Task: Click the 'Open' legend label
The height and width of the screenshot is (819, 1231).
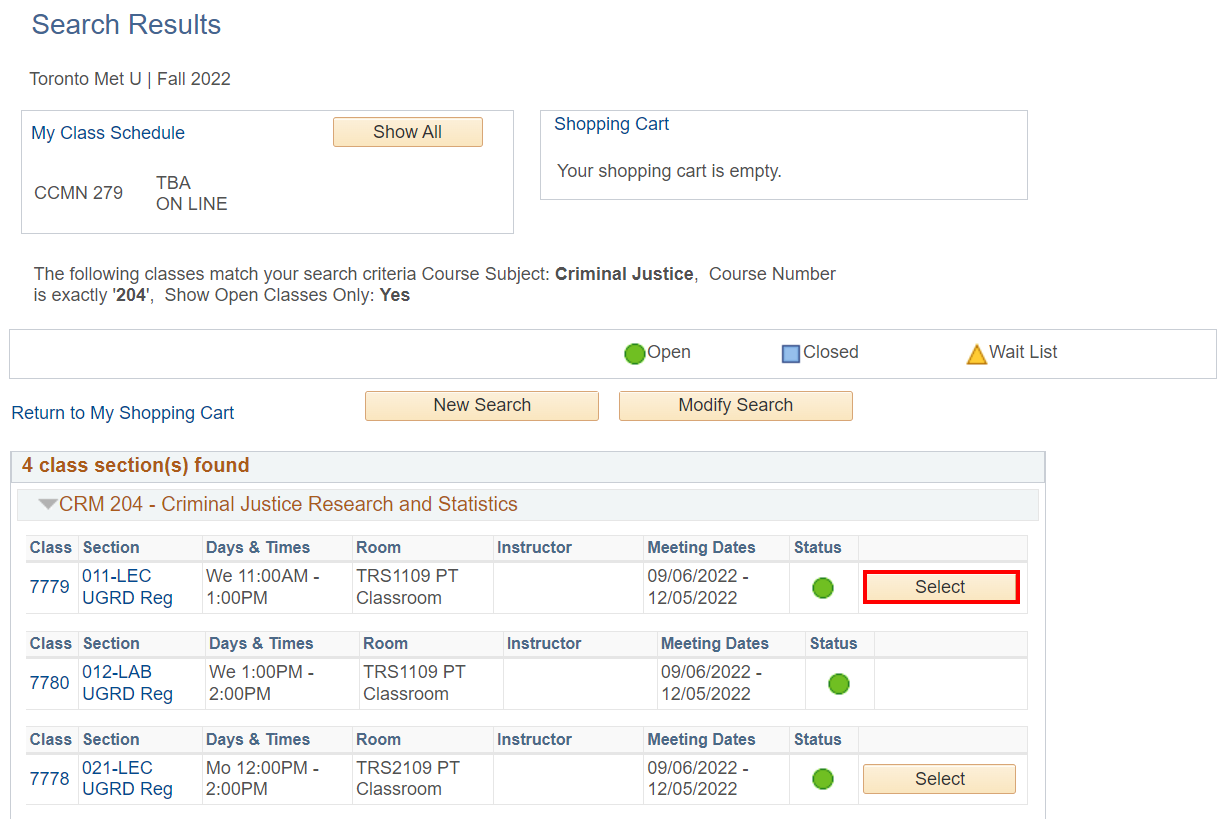Action: [669, 352]
